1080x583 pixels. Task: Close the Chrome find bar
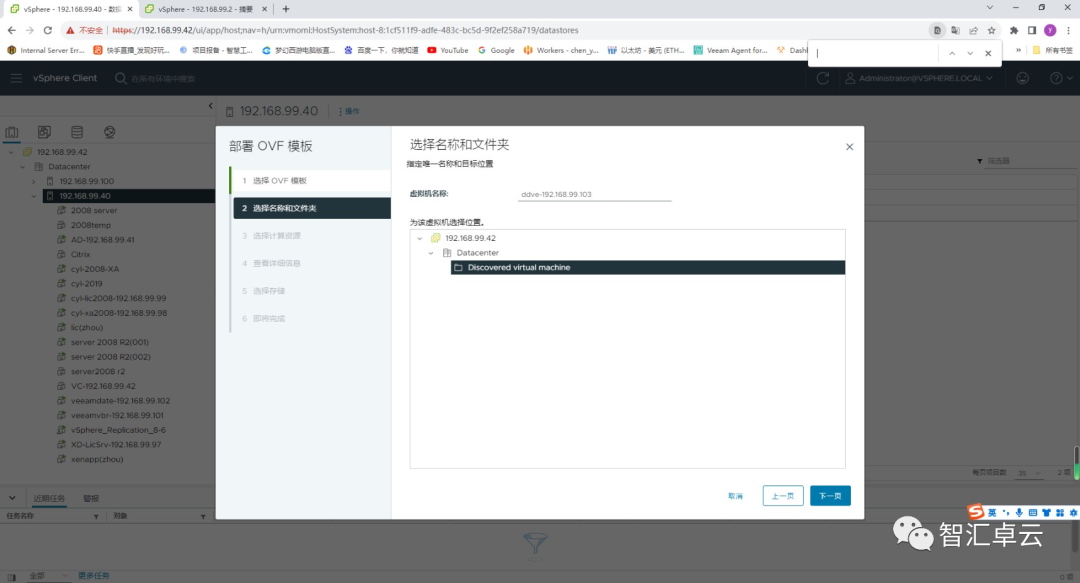point(988,53)
